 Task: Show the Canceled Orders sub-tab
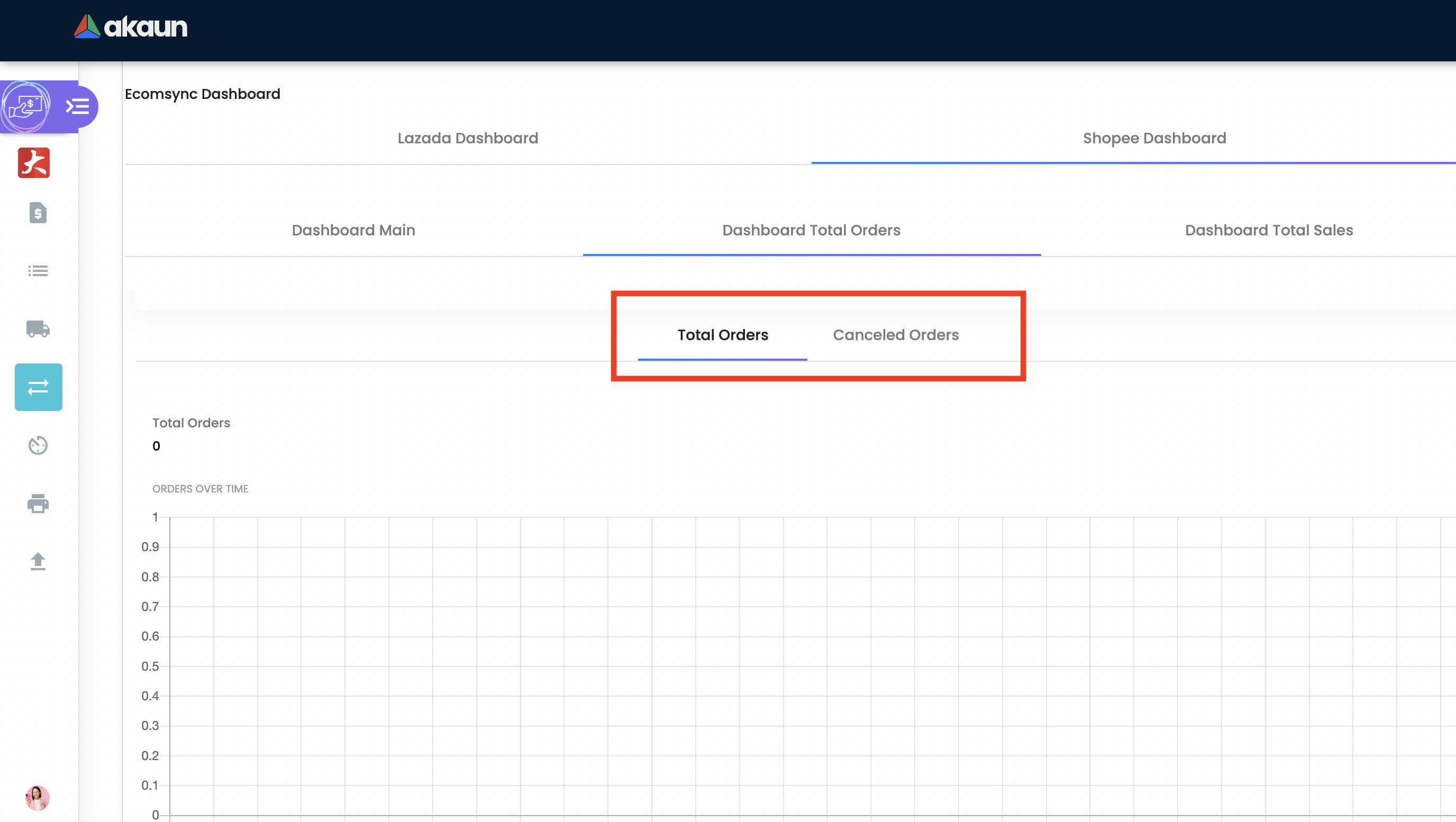pyautogui.click(x=895, y=335)
